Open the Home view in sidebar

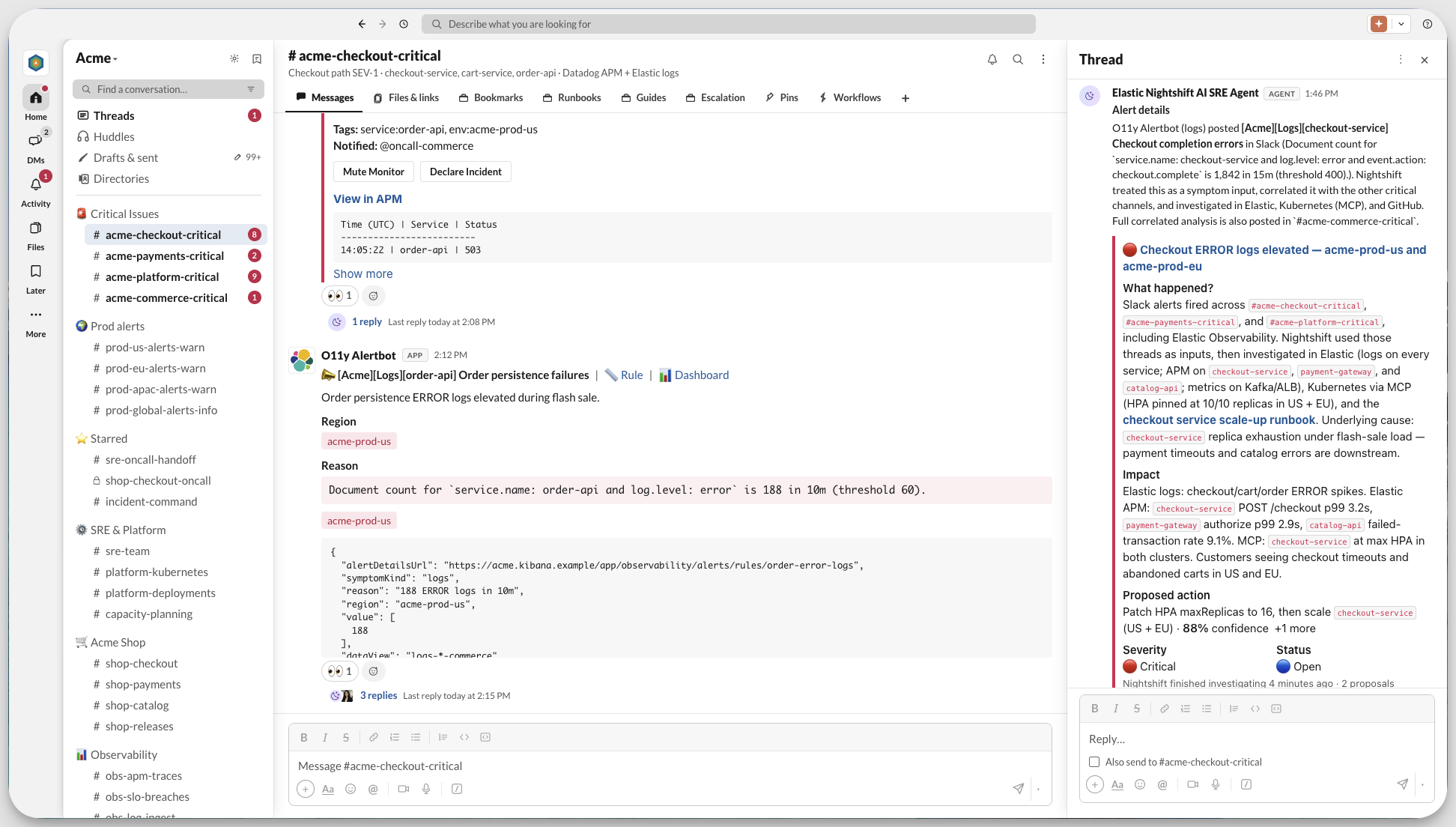pyautogui.click(x=35, y=103)
